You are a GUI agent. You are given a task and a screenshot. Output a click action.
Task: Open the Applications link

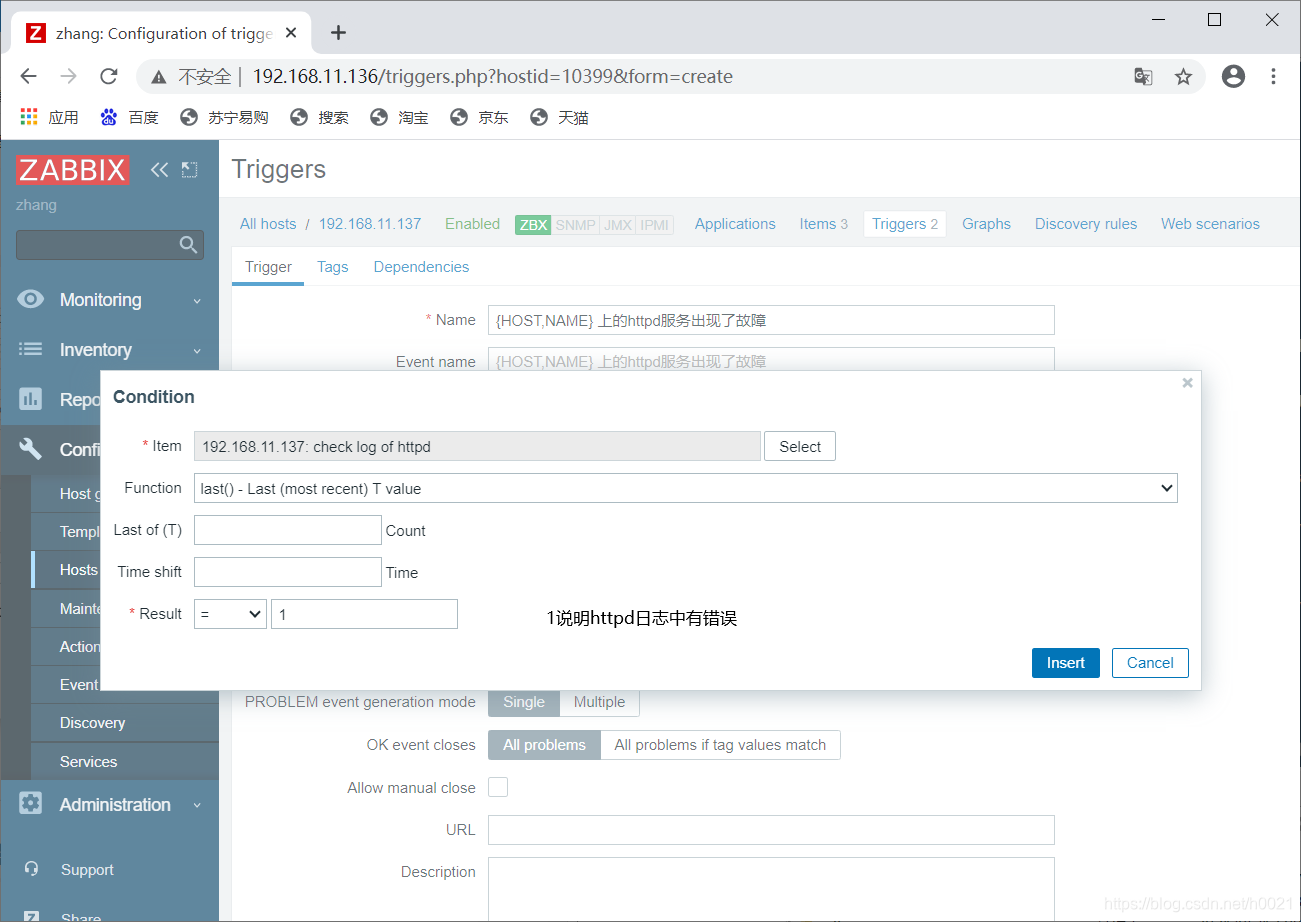[735, 224]
